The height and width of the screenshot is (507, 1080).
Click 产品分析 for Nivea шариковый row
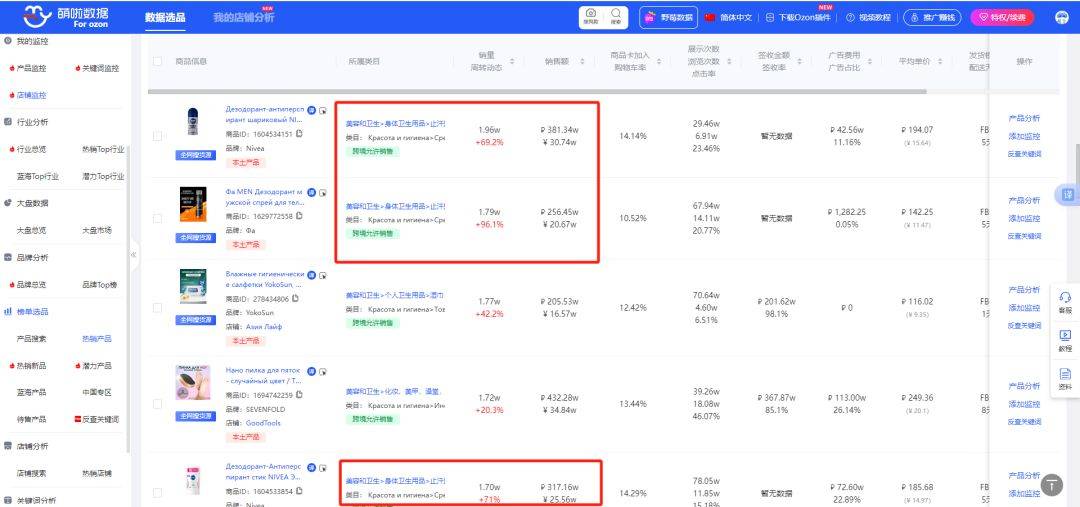coord(1024,118)
